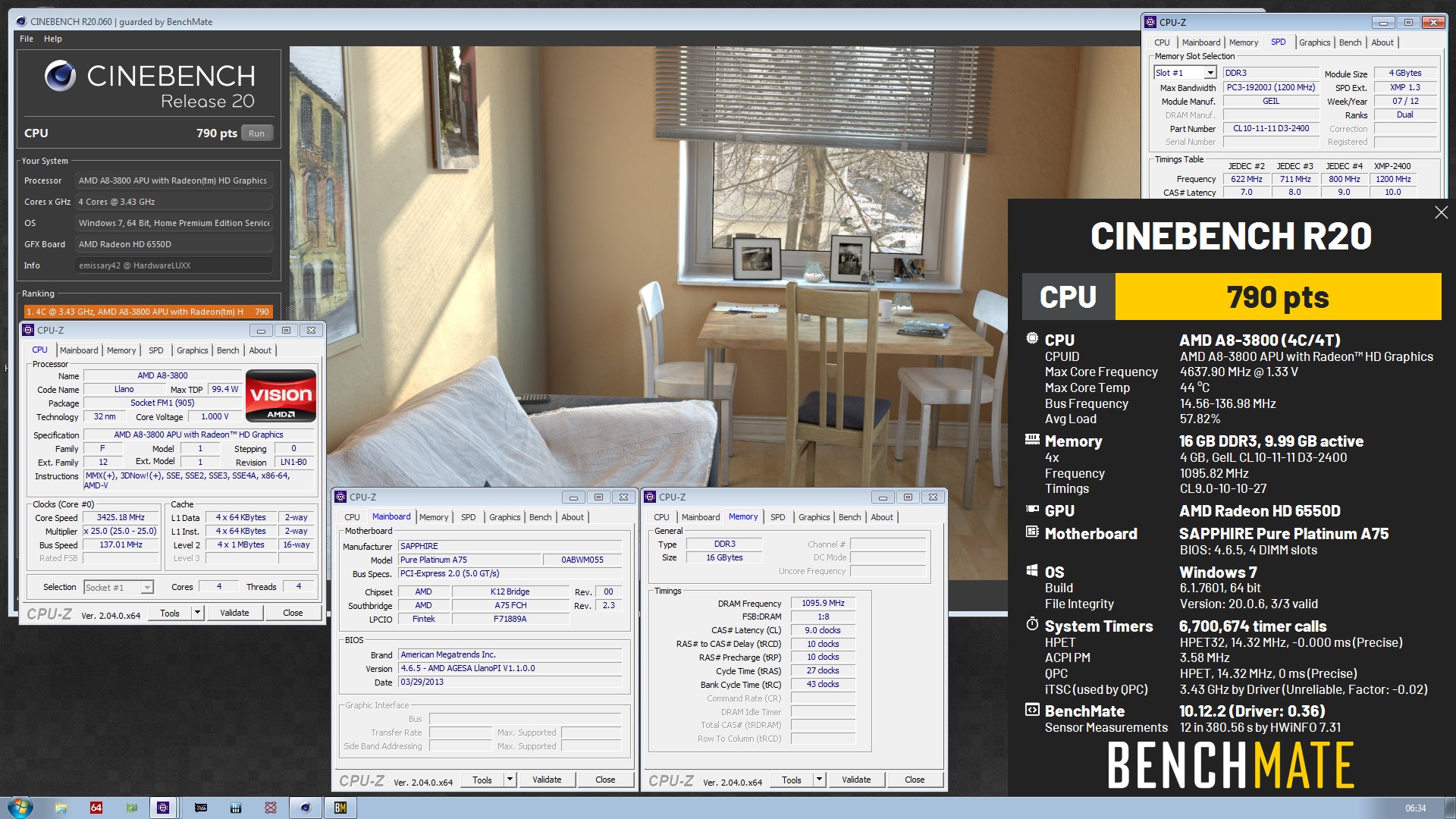Click the black graphics card taskbar icon
This screenshot has width=1456, height=819.
tap(201, 808)
